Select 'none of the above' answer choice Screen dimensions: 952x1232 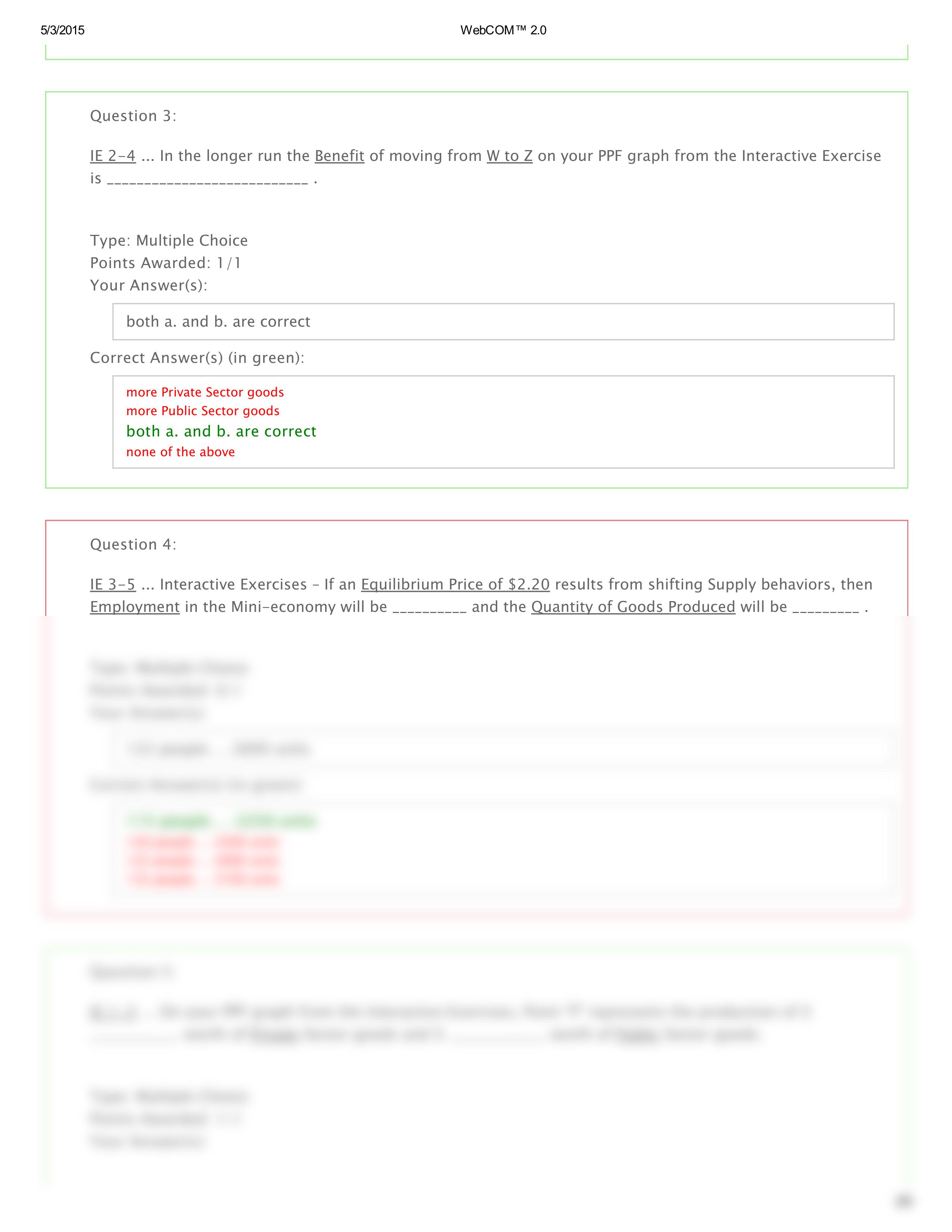181,452
